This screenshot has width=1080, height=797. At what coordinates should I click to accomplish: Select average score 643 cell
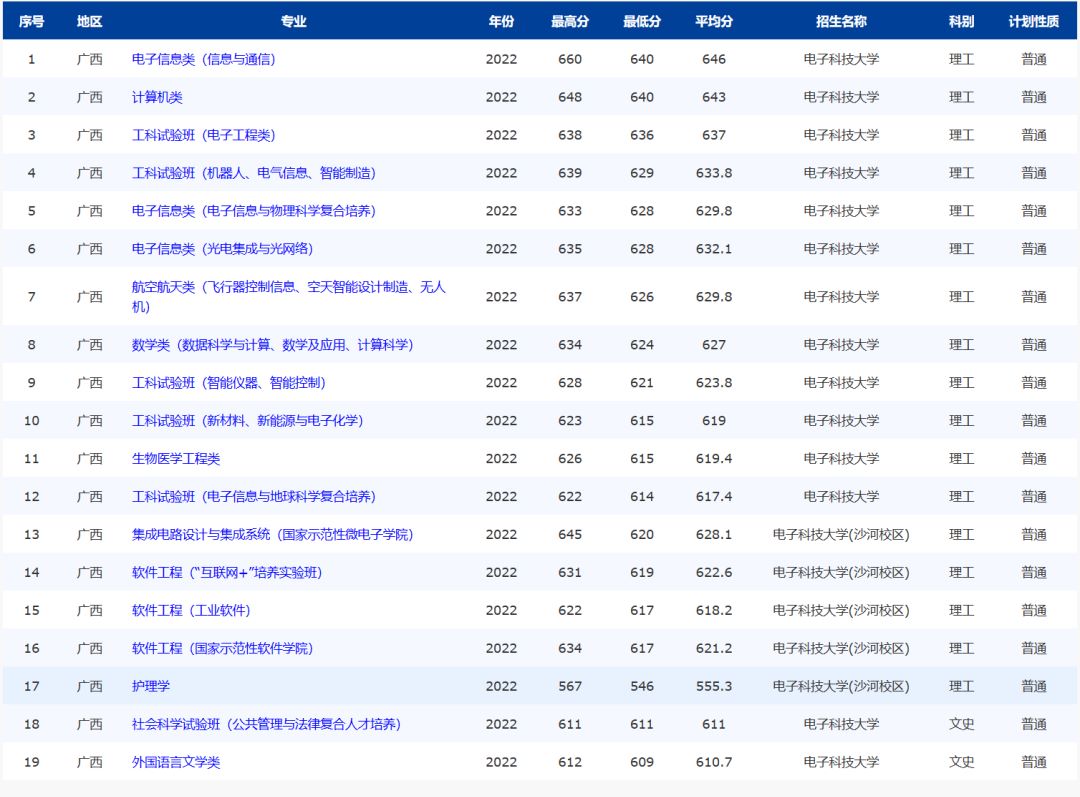pos(714,97)
